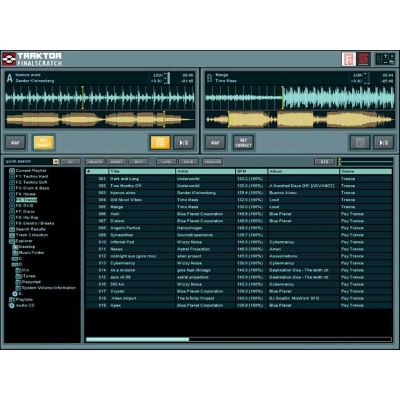
Task: Click the F4: House playlist icon
Action: [x=12, y=194]
